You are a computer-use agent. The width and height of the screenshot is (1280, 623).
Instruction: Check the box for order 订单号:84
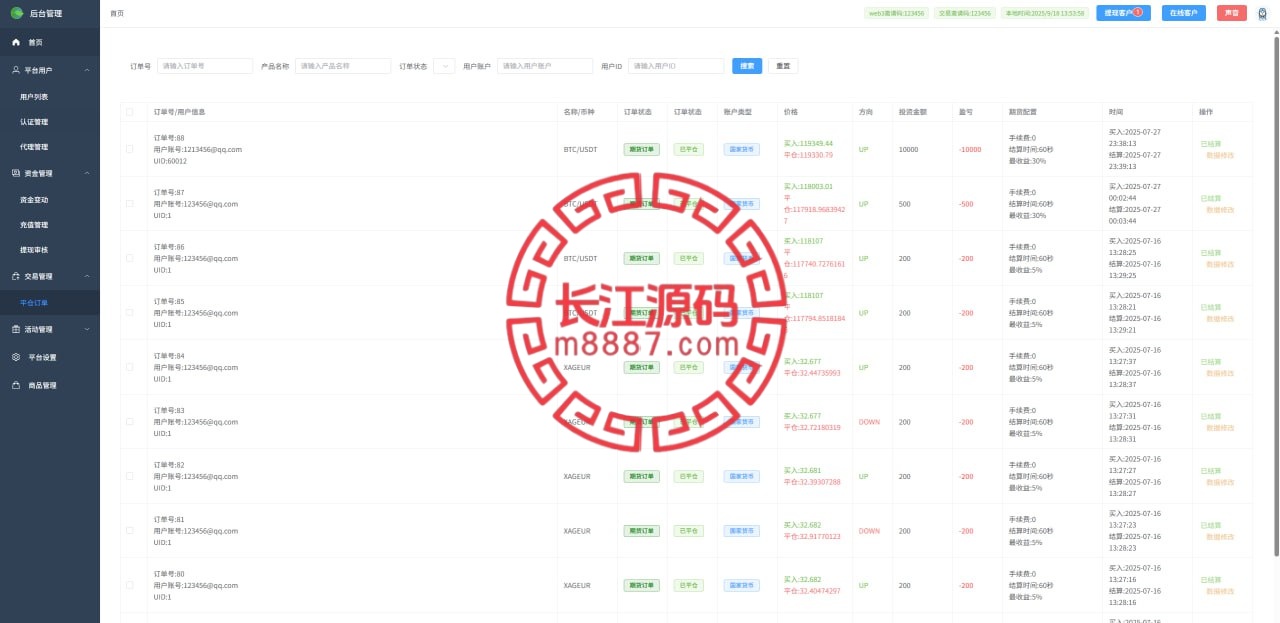pyautogui.click(x=129, y=367)
